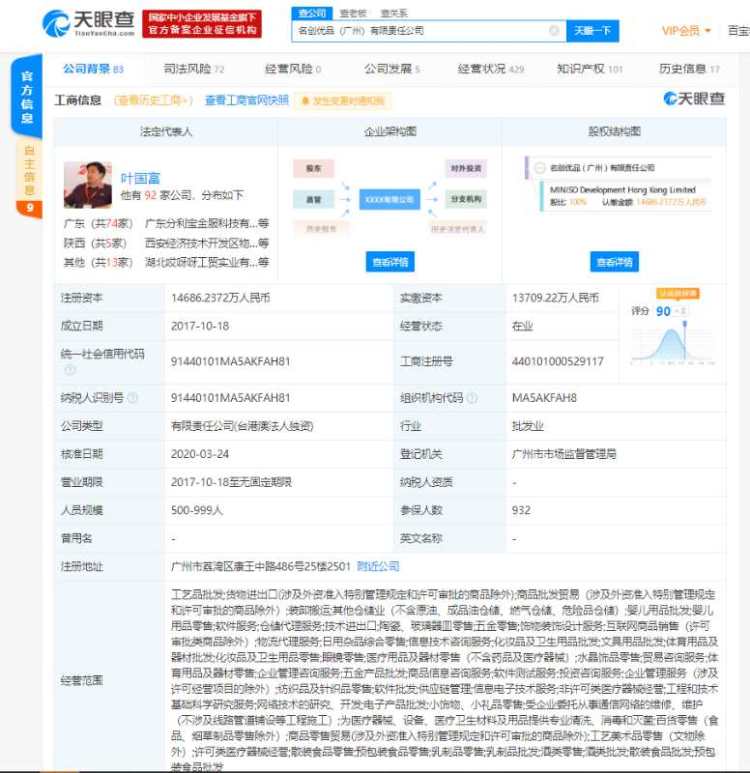The image size is (750, 773).
Task: Click the 天眼一下 search button
Action: (x=591, y=31)
